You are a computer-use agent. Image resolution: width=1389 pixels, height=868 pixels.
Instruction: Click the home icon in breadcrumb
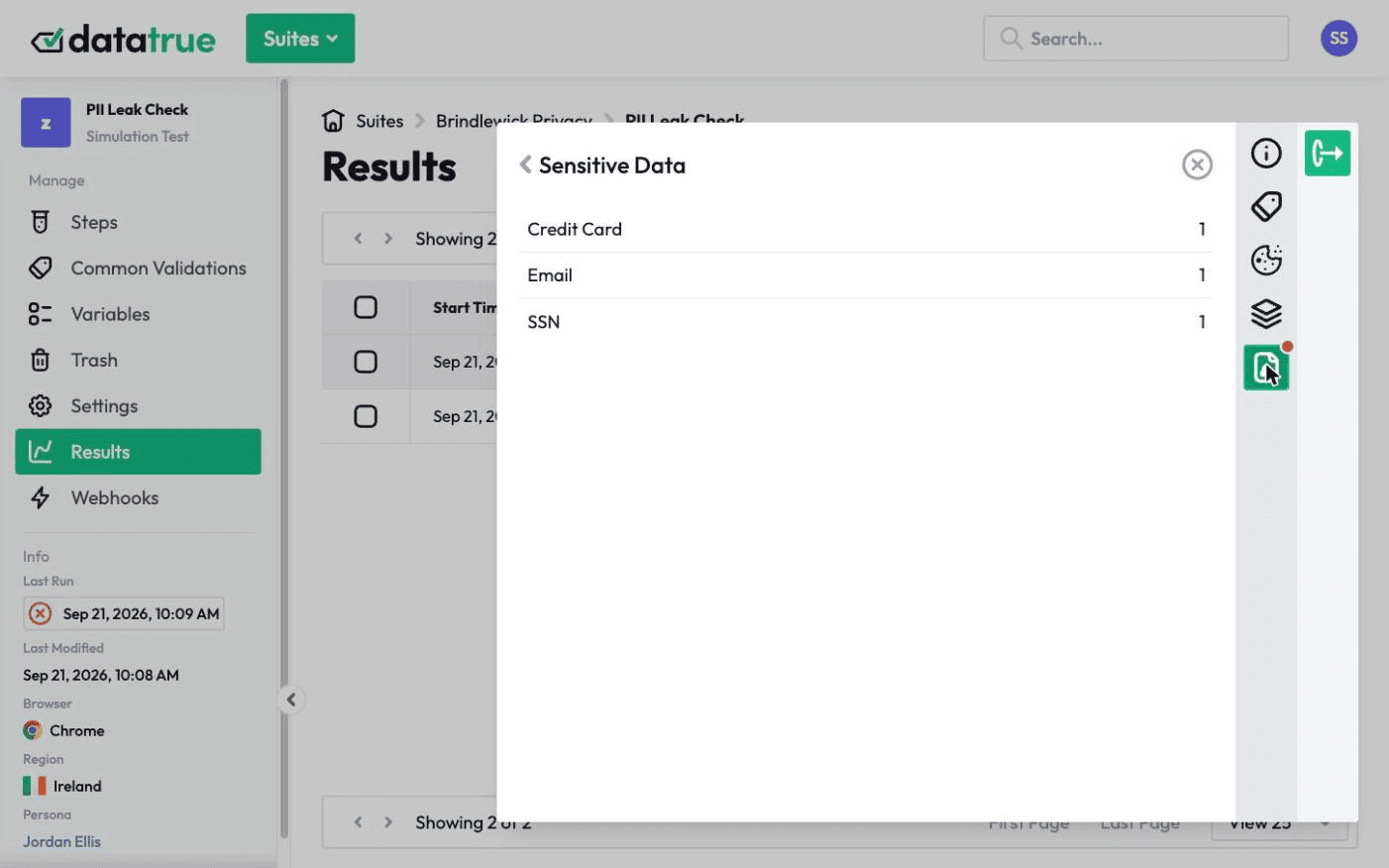pyautogui.click(x=333, y=121)
